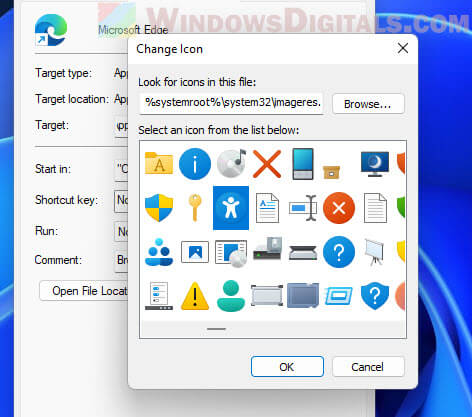Confirm icon selection with OK
Image resolution: width=472 pixels, height=417 pixels.
point(287,367)
